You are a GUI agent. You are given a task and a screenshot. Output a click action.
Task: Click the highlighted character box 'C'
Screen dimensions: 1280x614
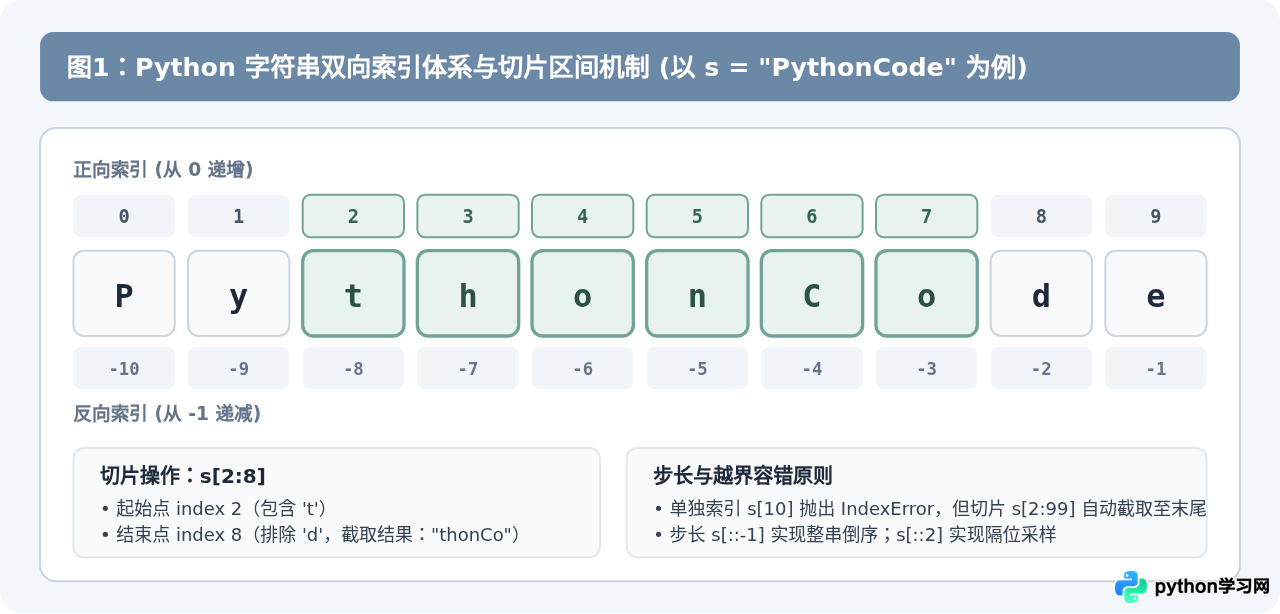(812, 293)
